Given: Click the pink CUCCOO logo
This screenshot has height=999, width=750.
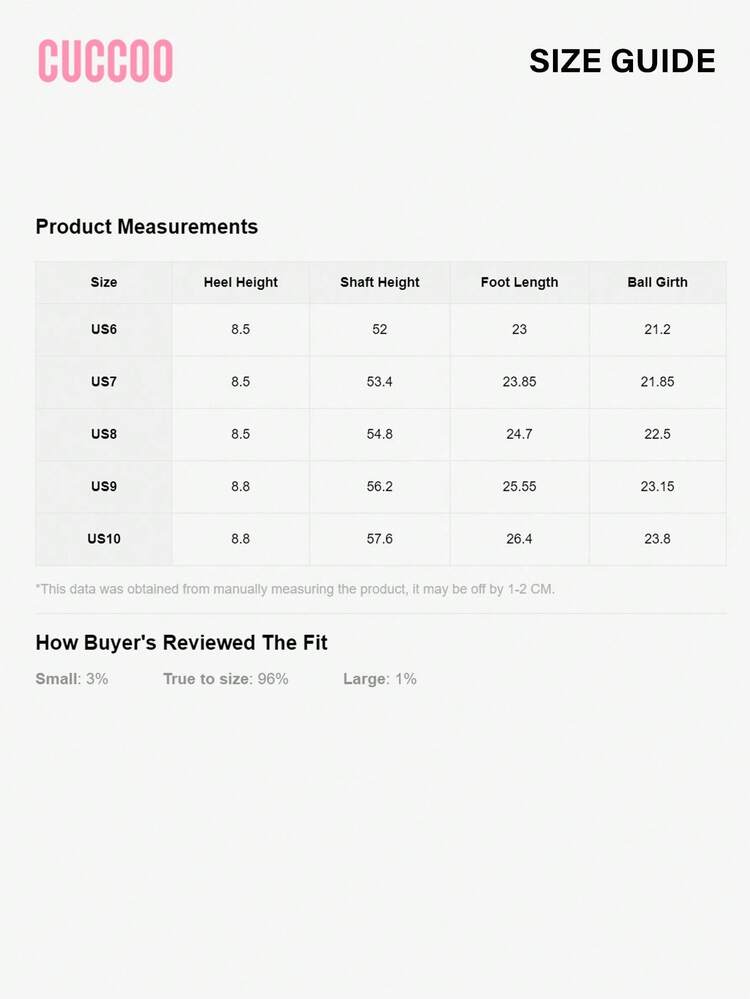Looking at the screenshot, I should click(105, 61).
